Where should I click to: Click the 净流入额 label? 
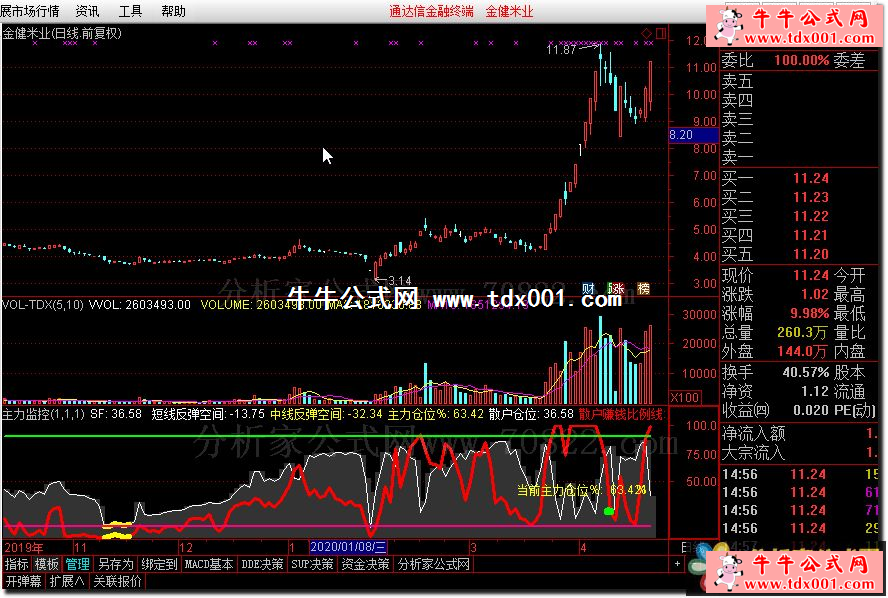(x=753, y=434)
